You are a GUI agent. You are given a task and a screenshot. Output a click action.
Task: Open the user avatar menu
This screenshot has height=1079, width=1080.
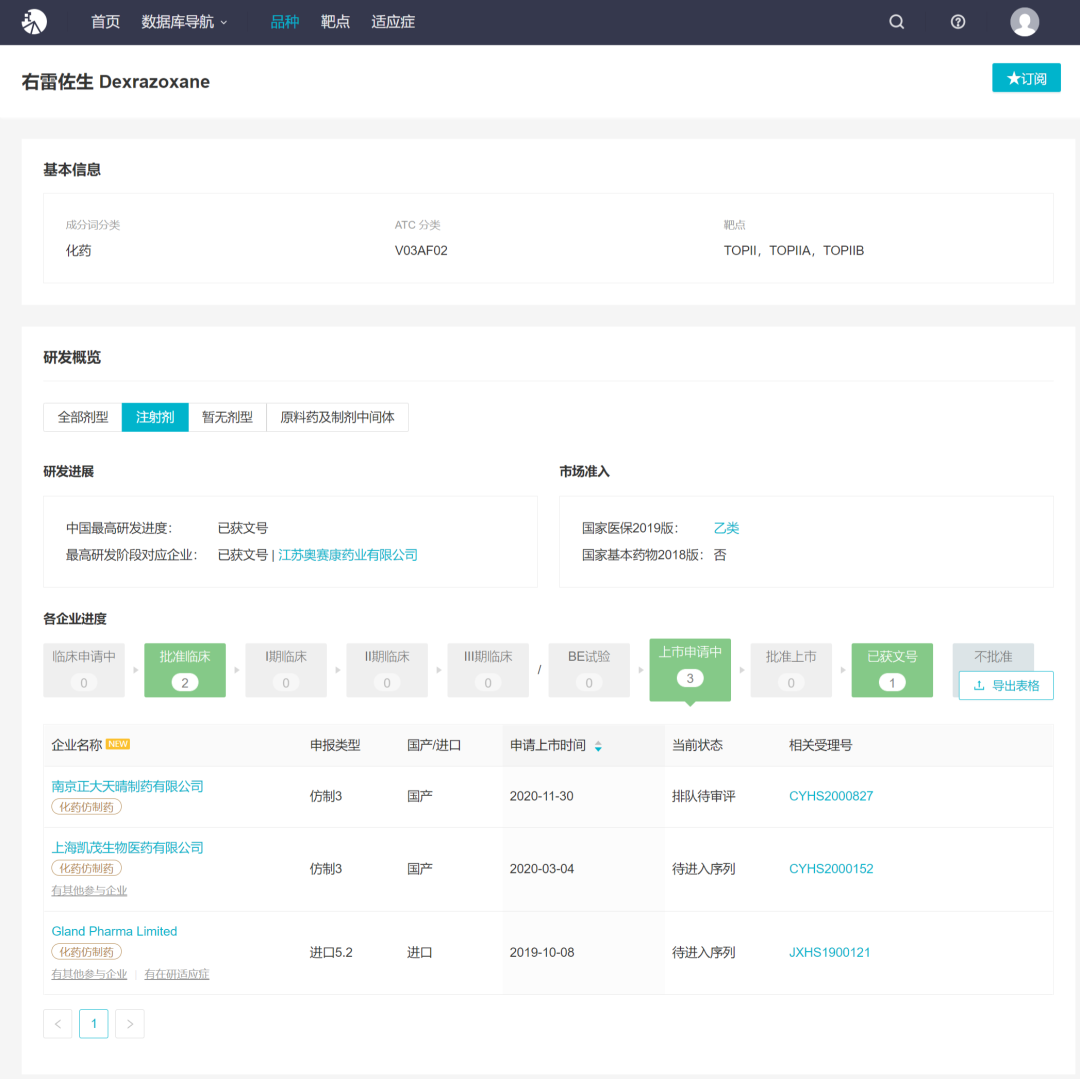pos(1024,22)
